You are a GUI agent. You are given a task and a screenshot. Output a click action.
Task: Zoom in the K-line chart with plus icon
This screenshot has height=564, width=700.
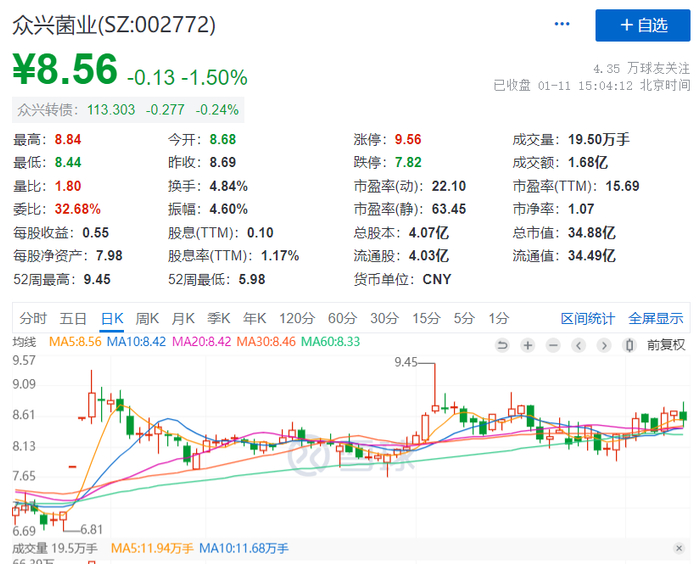[527, 345]
